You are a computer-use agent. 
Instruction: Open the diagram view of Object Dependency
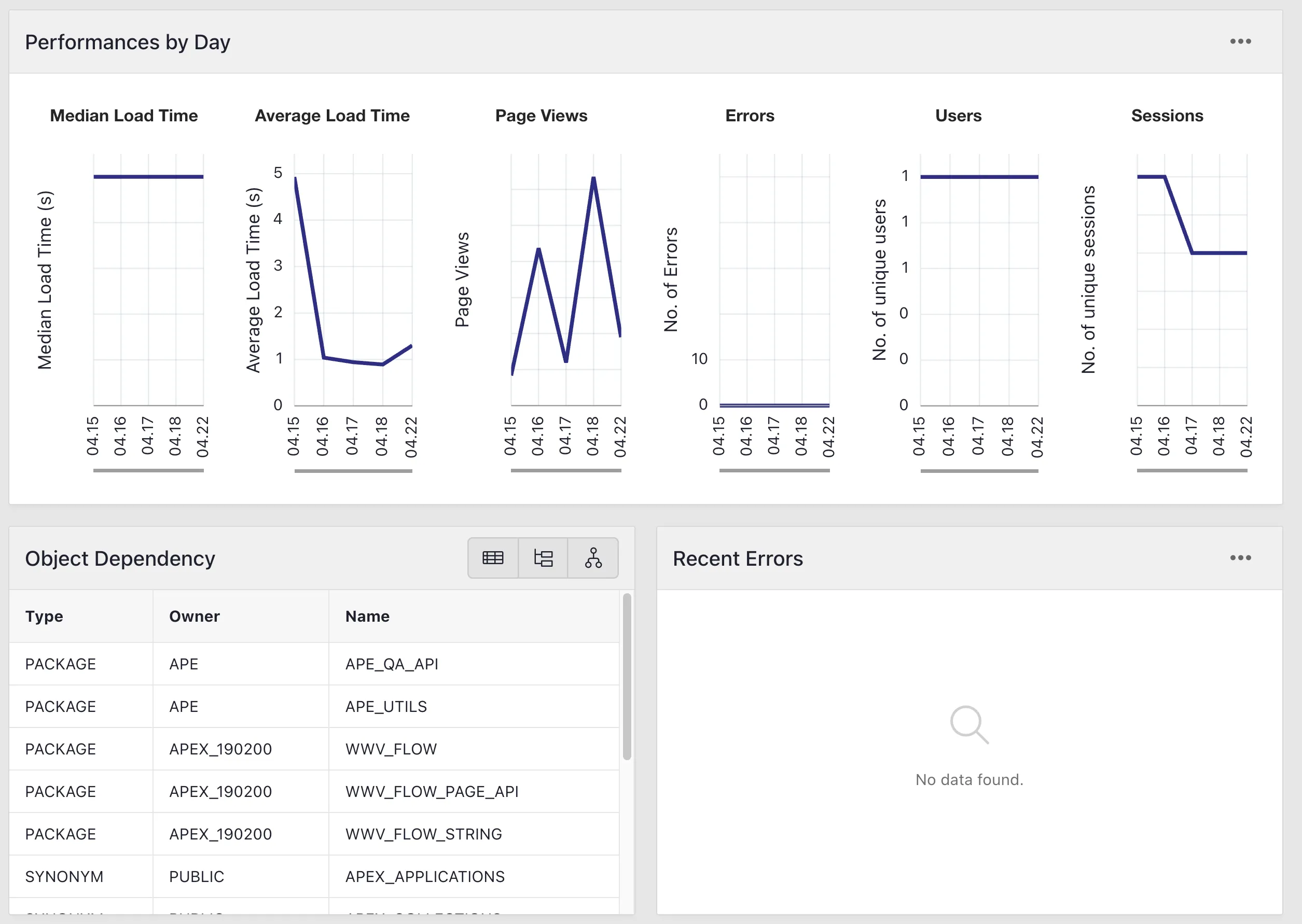[x=593, y=557]
